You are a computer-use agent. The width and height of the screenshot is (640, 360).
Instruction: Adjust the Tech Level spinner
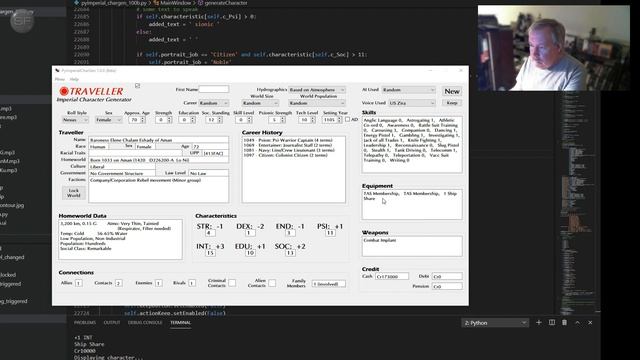click(x=307, y=120)
